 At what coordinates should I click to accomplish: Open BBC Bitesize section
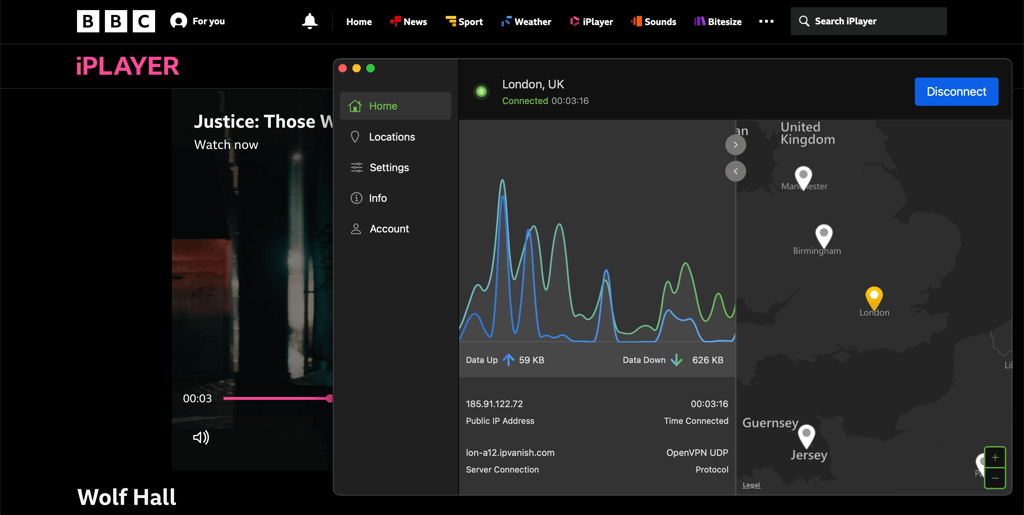point(718,22)
